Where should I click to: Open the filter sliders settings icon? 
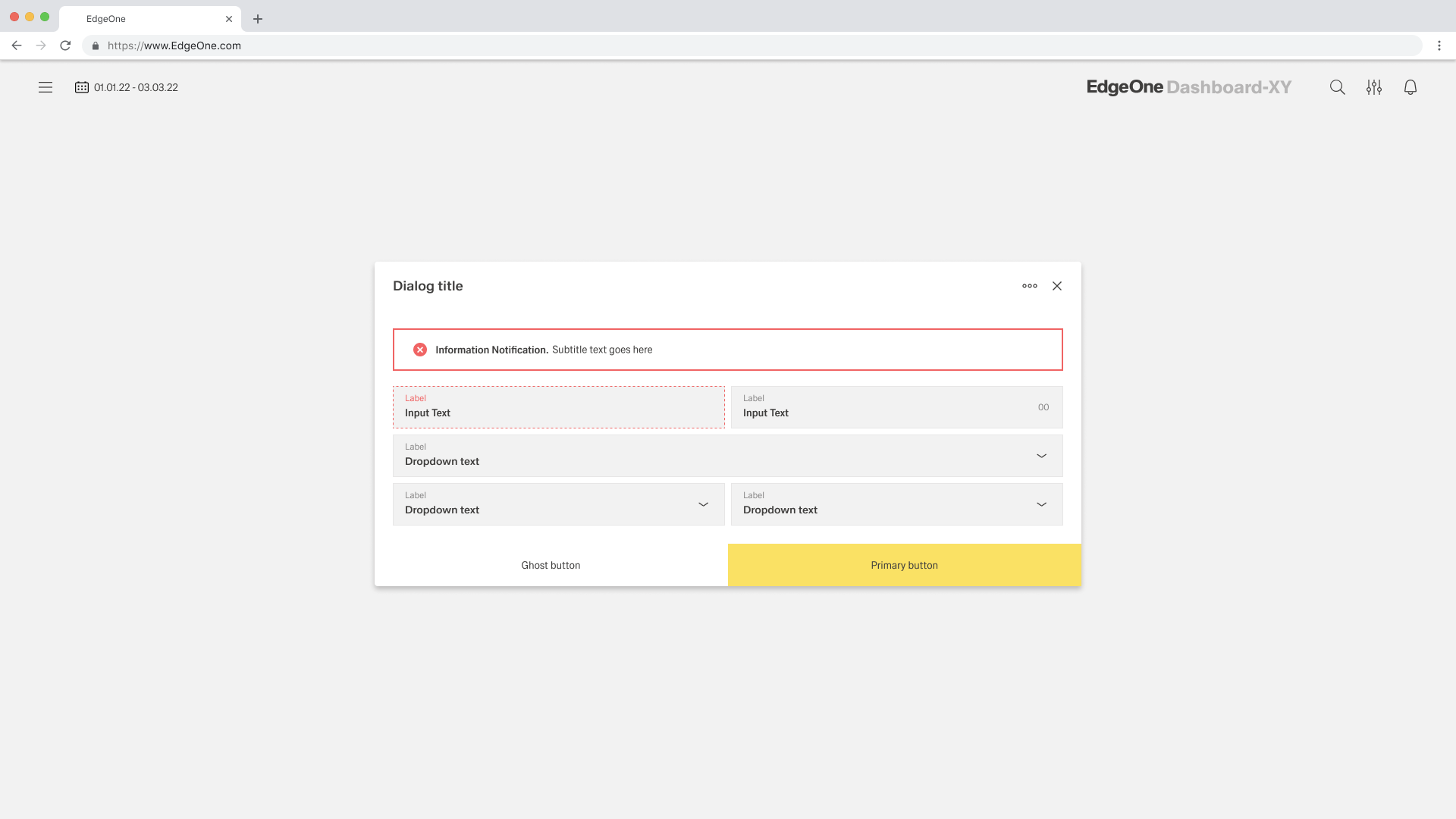pos(1373,87)
